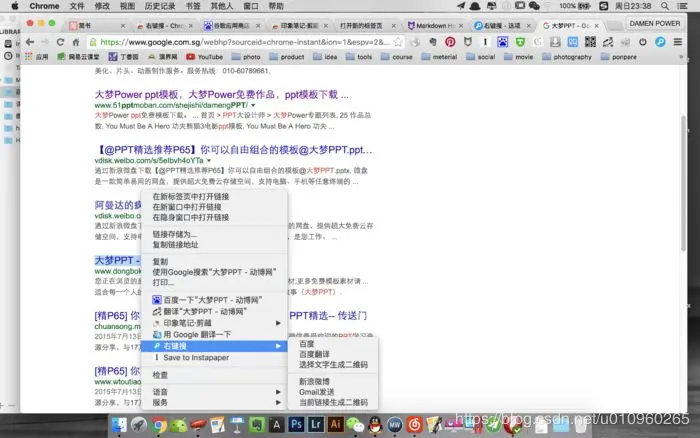Go to the Chrome home page

76,42
